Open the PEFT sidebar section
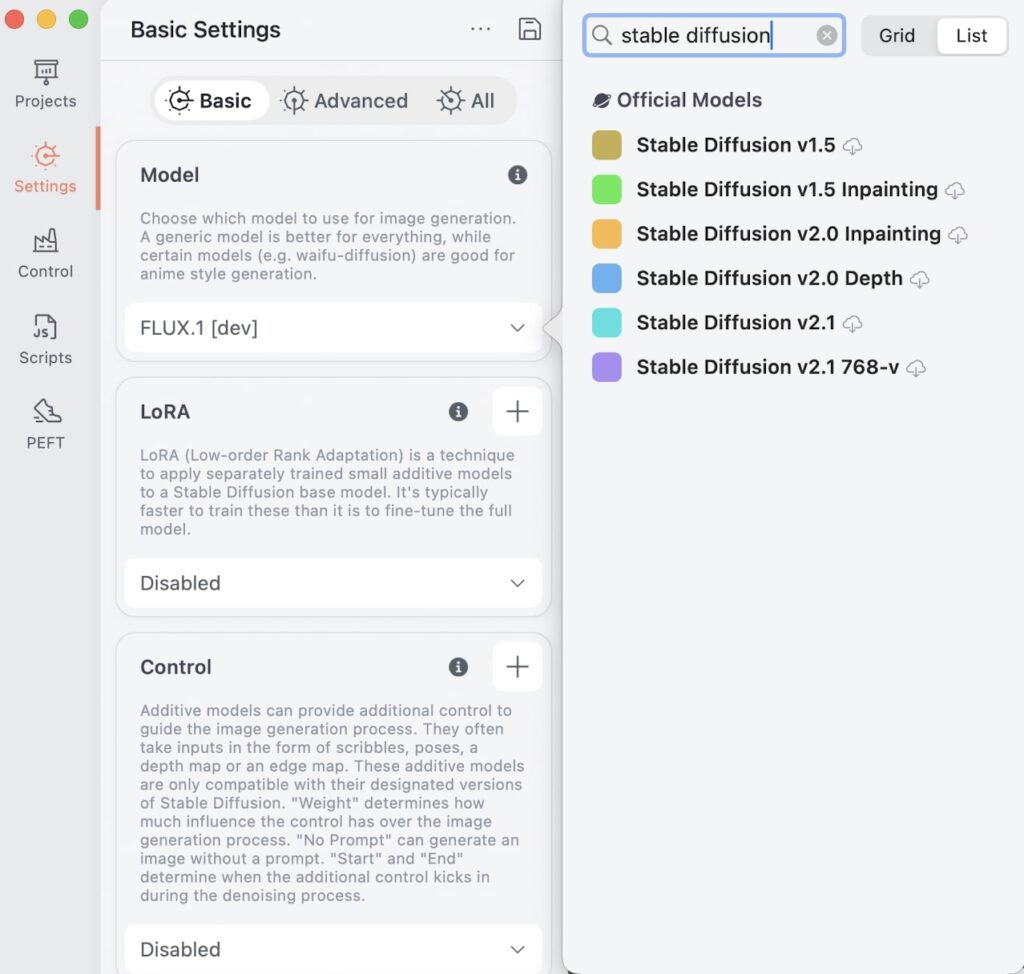 pyautogui.click(x=45, y=425)
